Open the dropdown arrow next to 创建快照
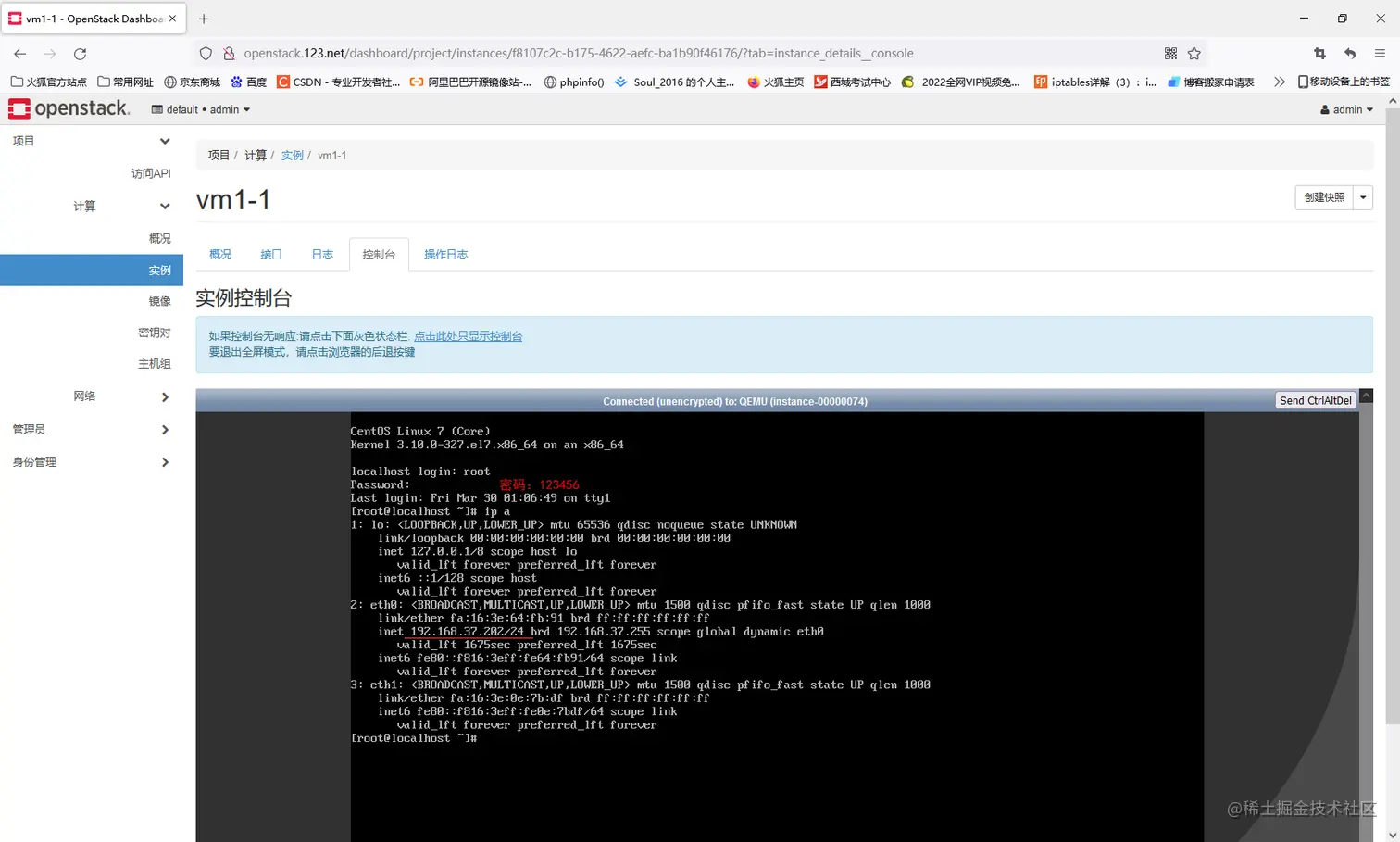The image size is (1400, 842). tap(1363, 197)
